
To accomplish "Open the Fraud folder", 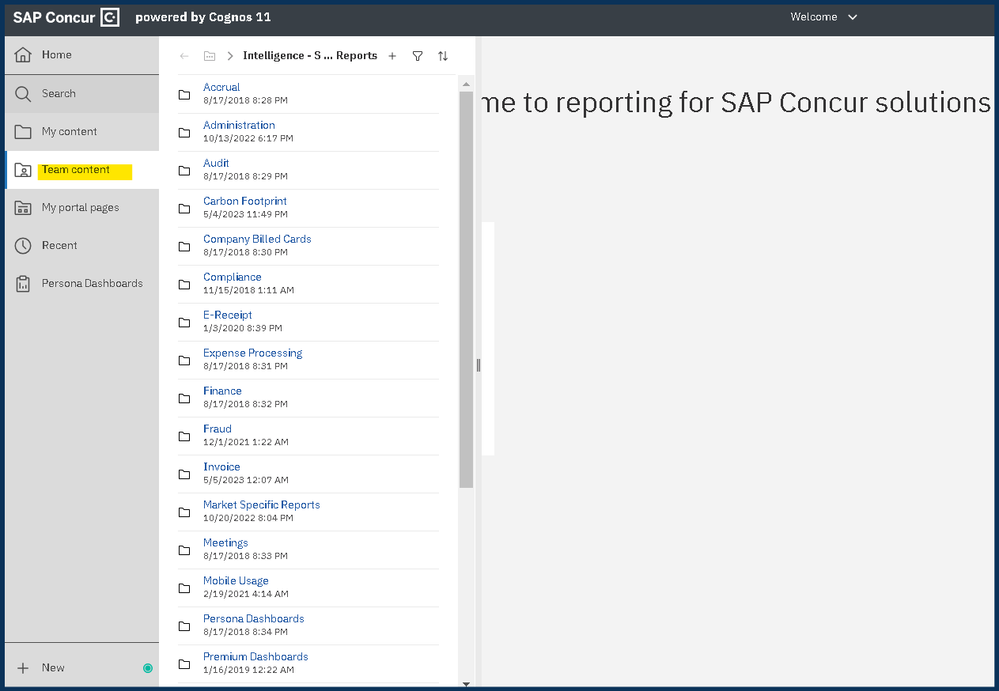I will 217,429.
